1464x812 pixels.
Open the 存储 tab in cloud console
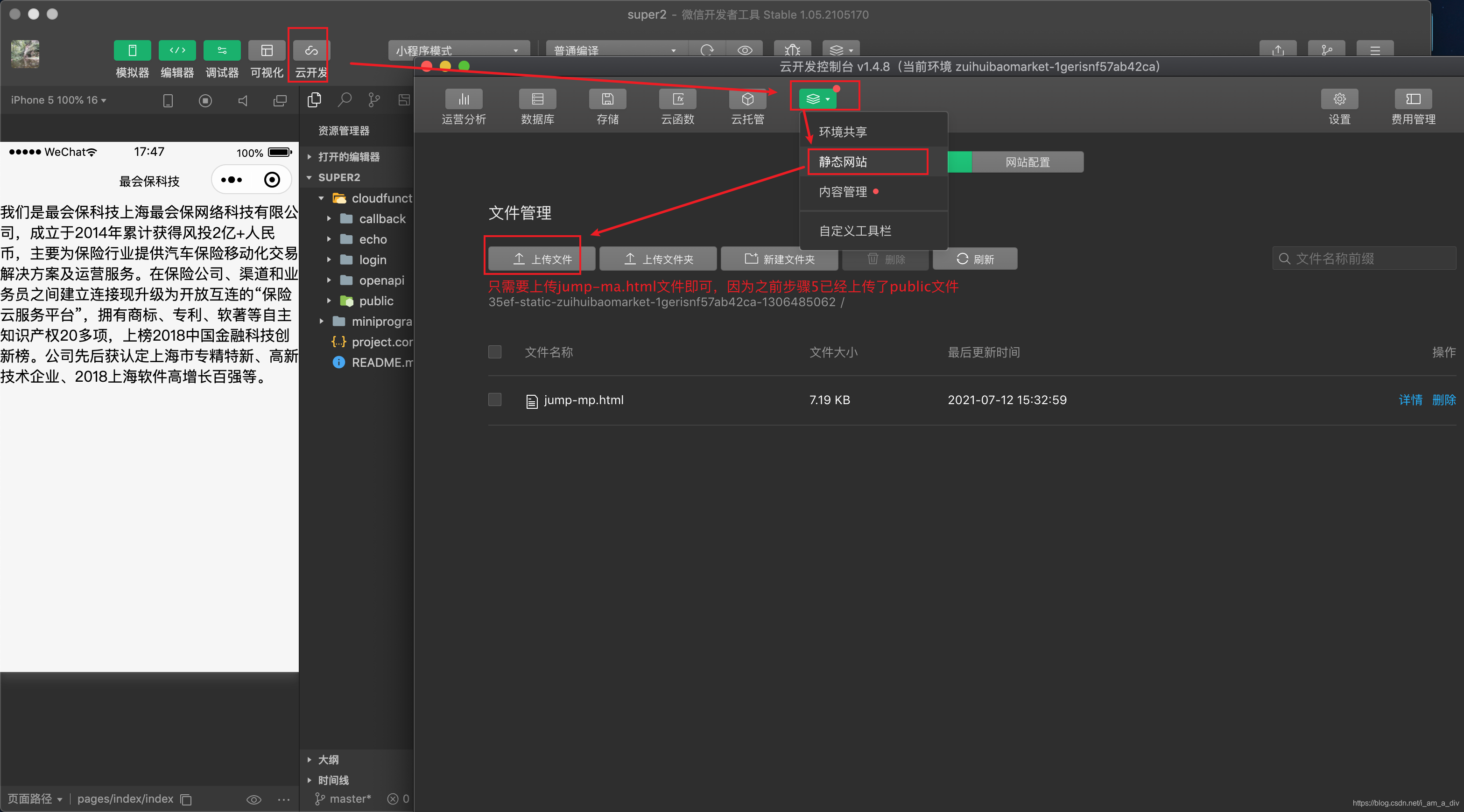coord(607,107)
